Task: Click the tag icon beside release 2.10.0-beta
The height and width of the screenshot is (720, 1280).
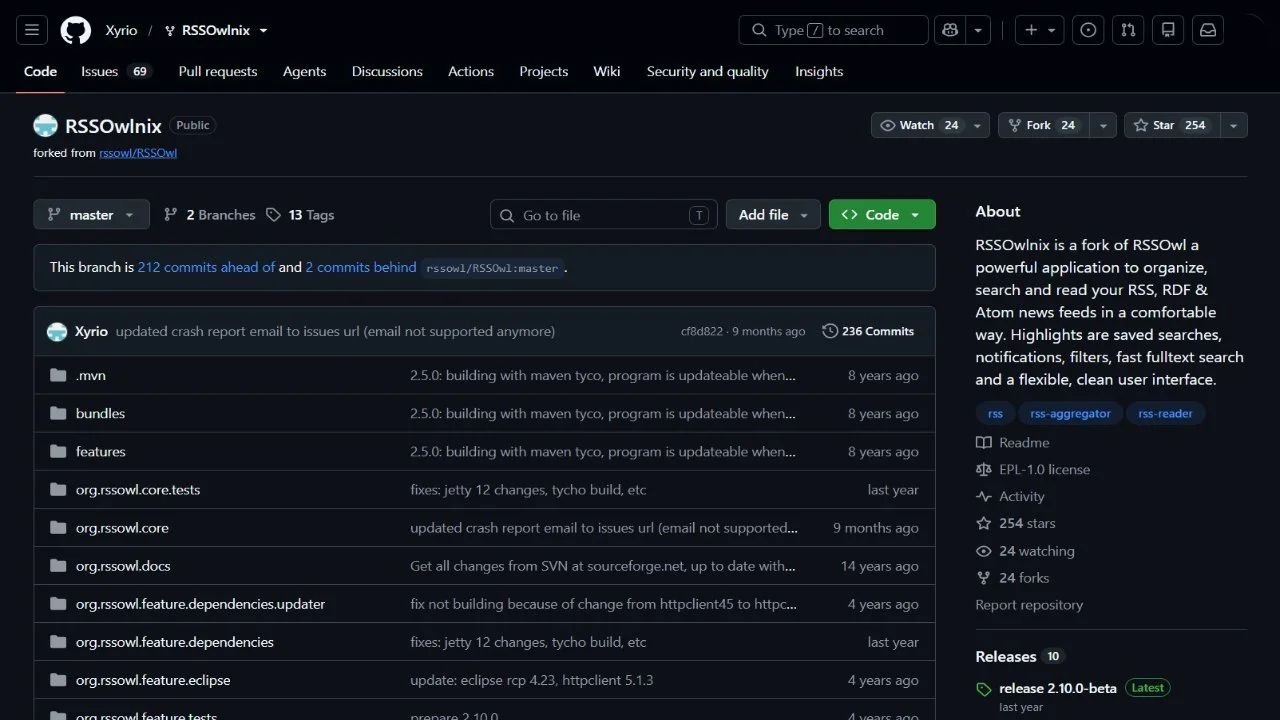Action: [x=984, y=689]
